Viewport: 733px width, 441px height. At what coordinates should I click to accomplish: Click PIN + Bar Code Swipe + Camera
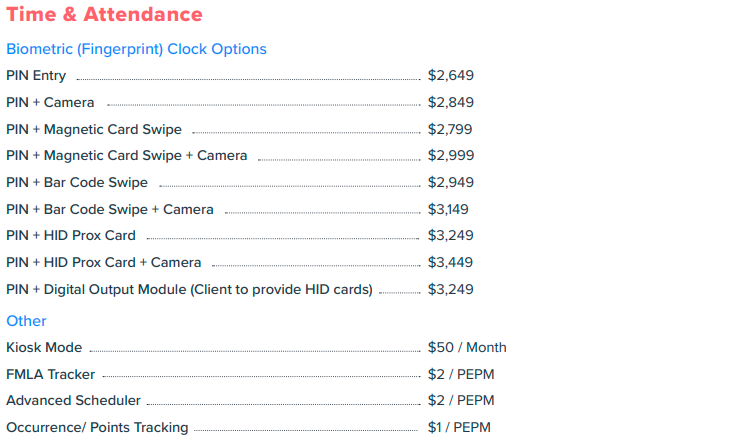coord(110,209)
